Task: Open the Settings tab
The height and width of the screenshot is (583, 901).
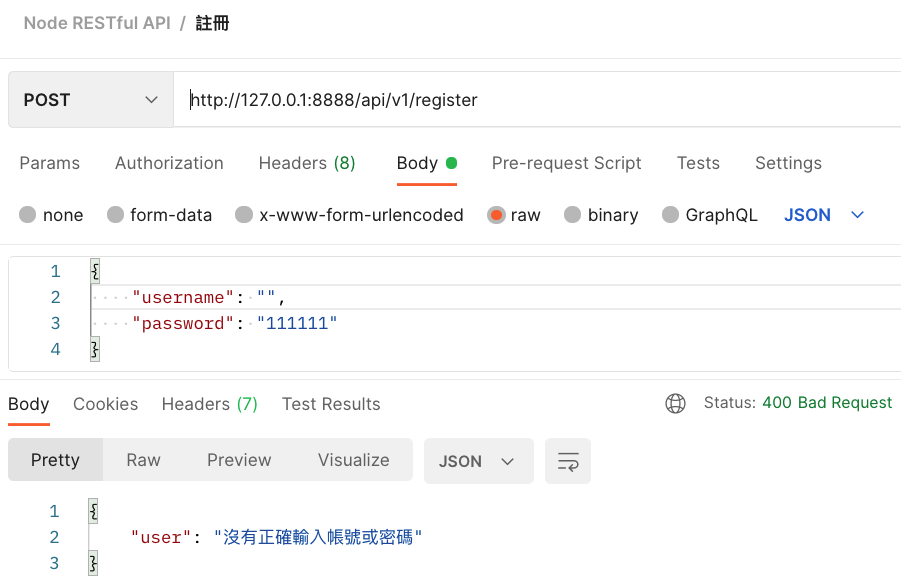Action: (x=788, y=163)
